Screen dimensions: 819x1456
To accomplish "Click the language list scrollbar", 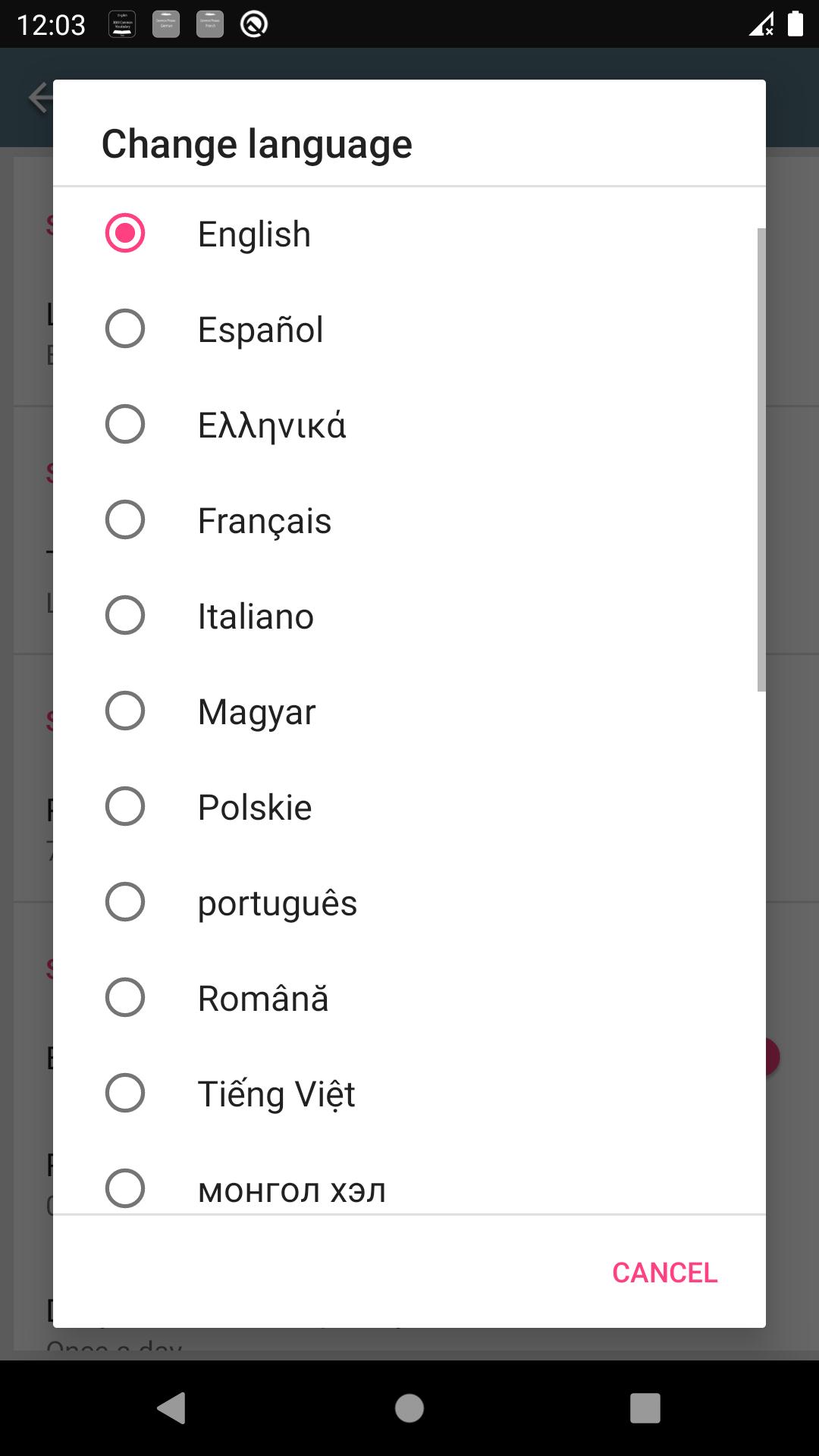I will (761, 460).
